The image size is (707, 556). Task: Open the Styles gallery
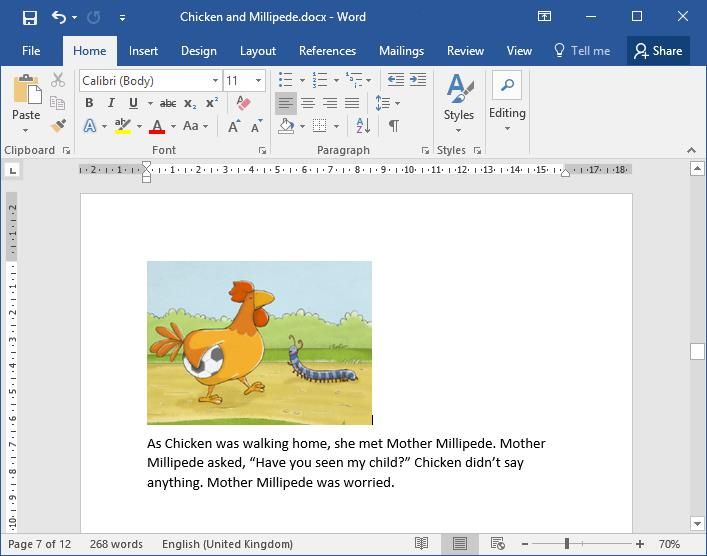tap(459, 104)
